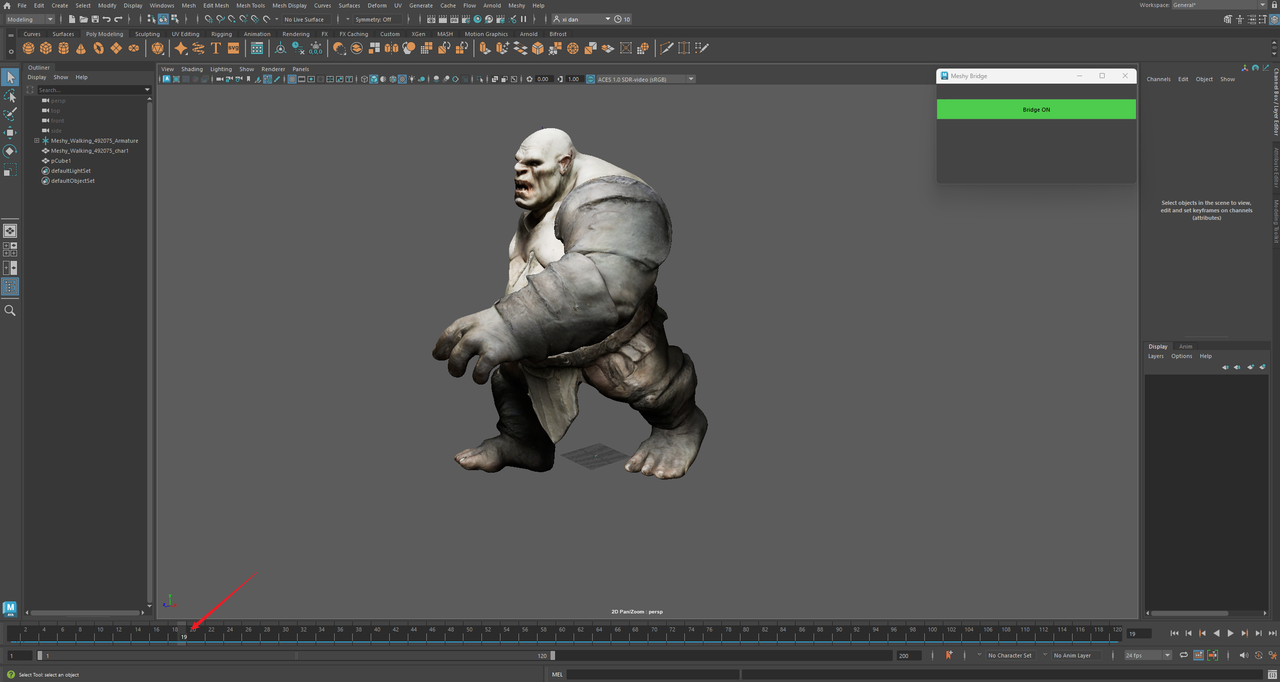Play animation forwards
Viewport: 1280px width, 682px height.
1230,633
